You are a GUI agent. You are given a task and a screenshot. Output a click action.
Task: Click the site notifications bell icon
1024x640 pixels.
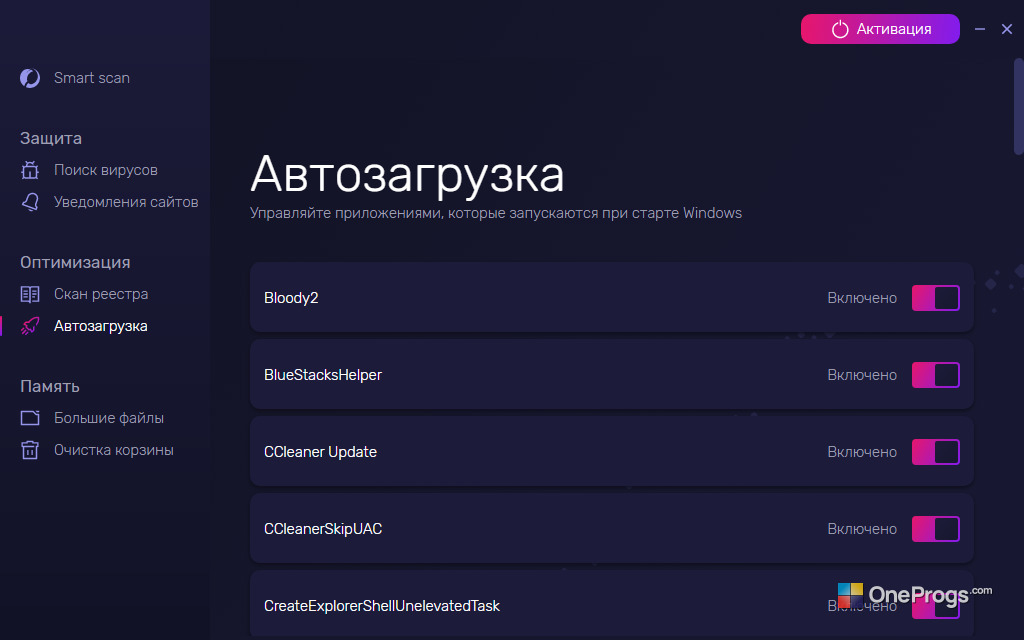30,202
